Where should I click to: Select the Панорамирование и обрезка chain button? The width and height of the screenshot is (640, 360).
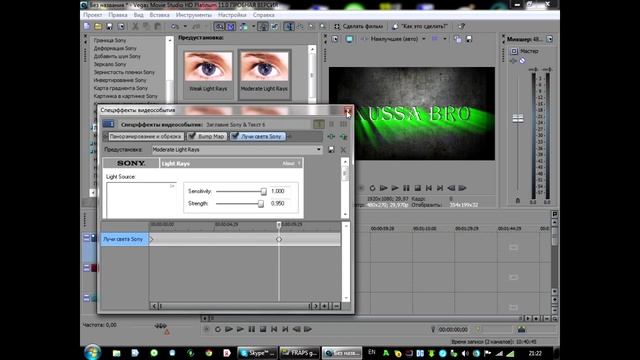(146, 136)
